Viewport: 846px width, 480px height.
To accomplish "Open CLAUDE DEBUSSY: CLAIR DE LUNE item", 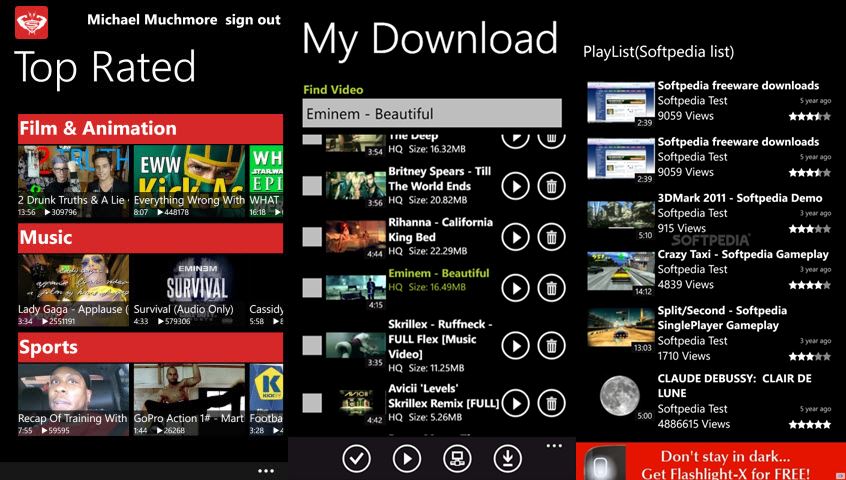I will [709, 401].
